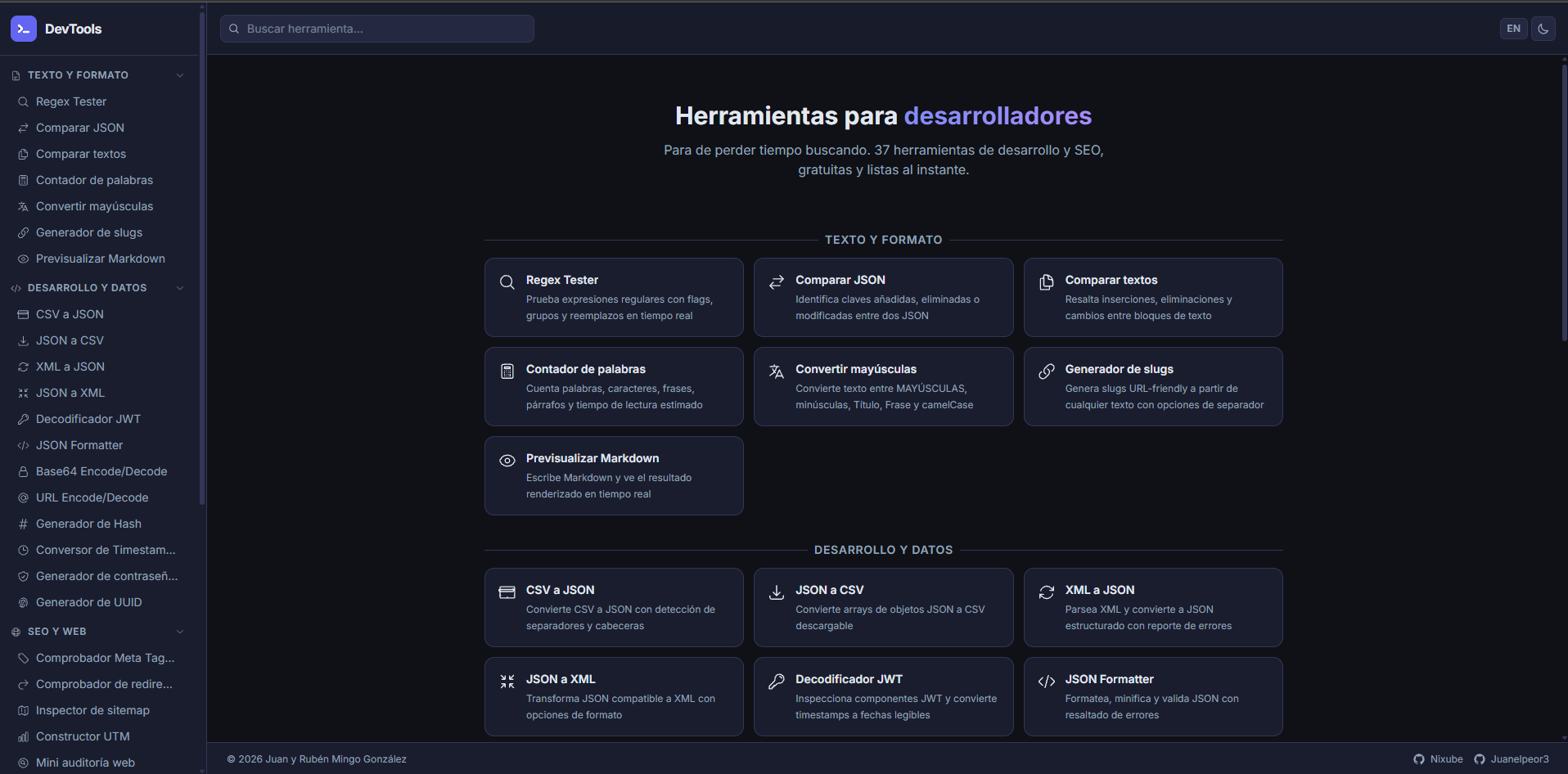Click the hash icon beside Generador de Hash
The width and height of the screenshot is (1568, 774).
coord(23,524)
